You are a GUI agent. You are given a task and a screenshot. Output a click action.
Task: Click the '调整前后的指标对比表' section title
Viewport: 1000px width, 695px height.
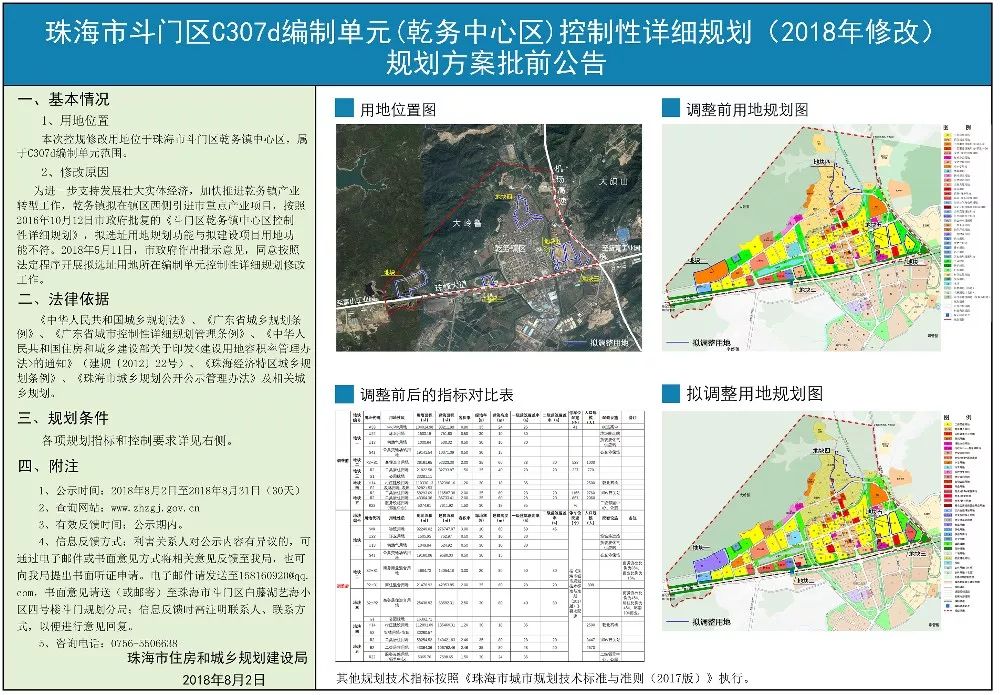tap(437, 395)
